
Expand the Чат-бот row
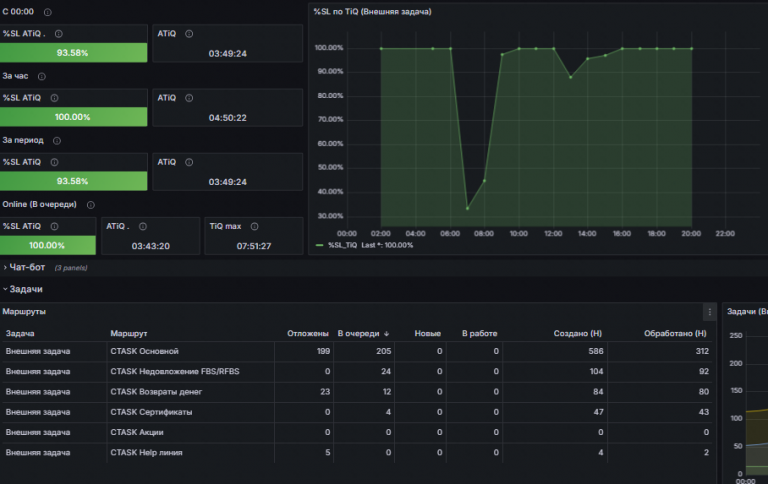click(x=27, y=267)
